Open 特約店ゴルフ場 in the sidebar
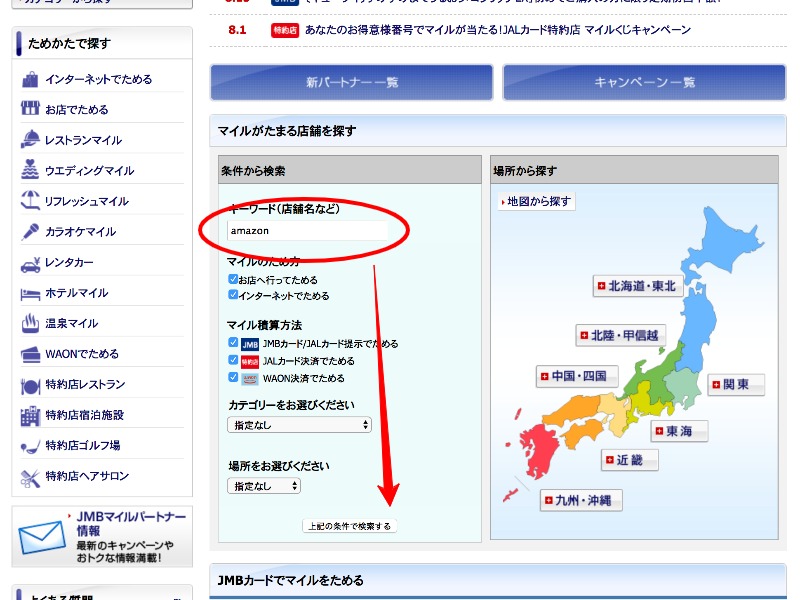 83,445
